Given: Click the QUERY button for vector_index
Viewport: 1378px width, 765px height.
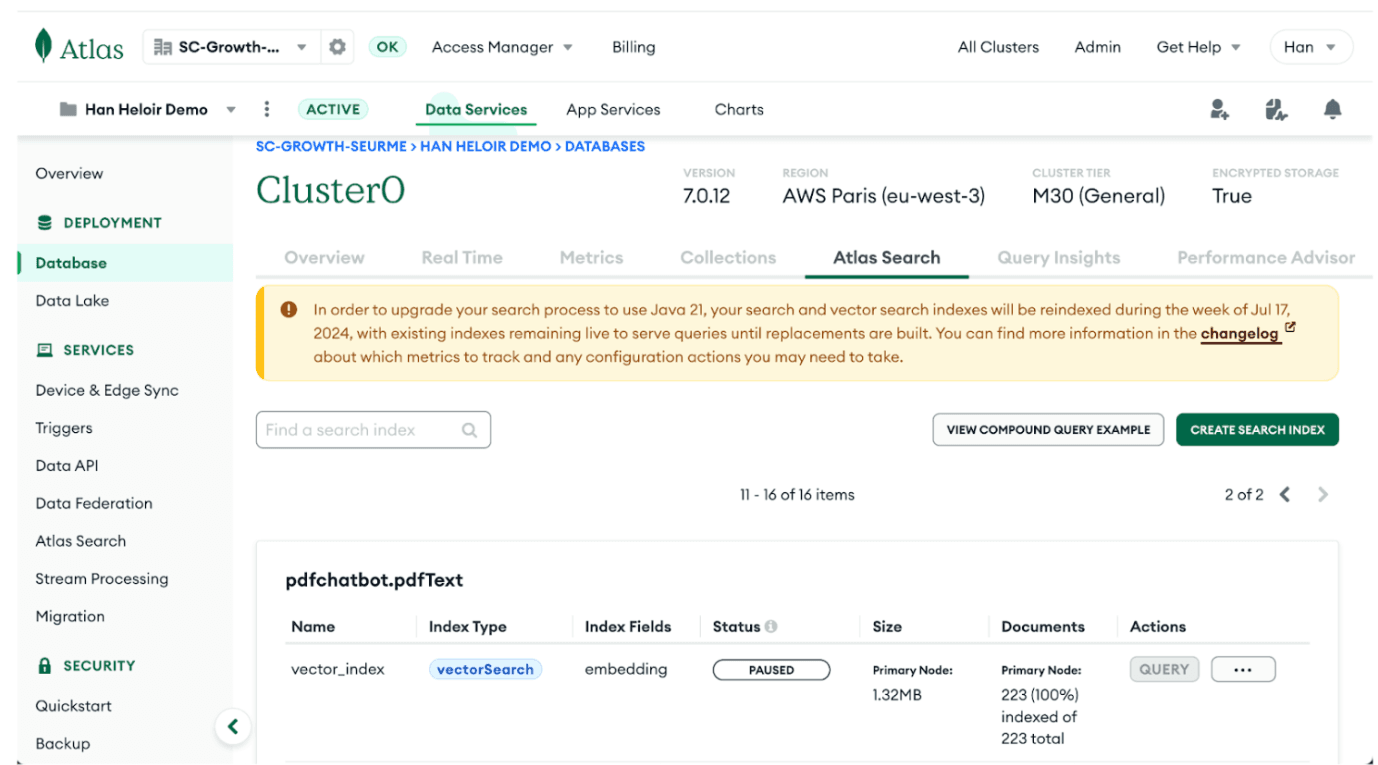Looking at the screenshot, I should coord(1164,670).
